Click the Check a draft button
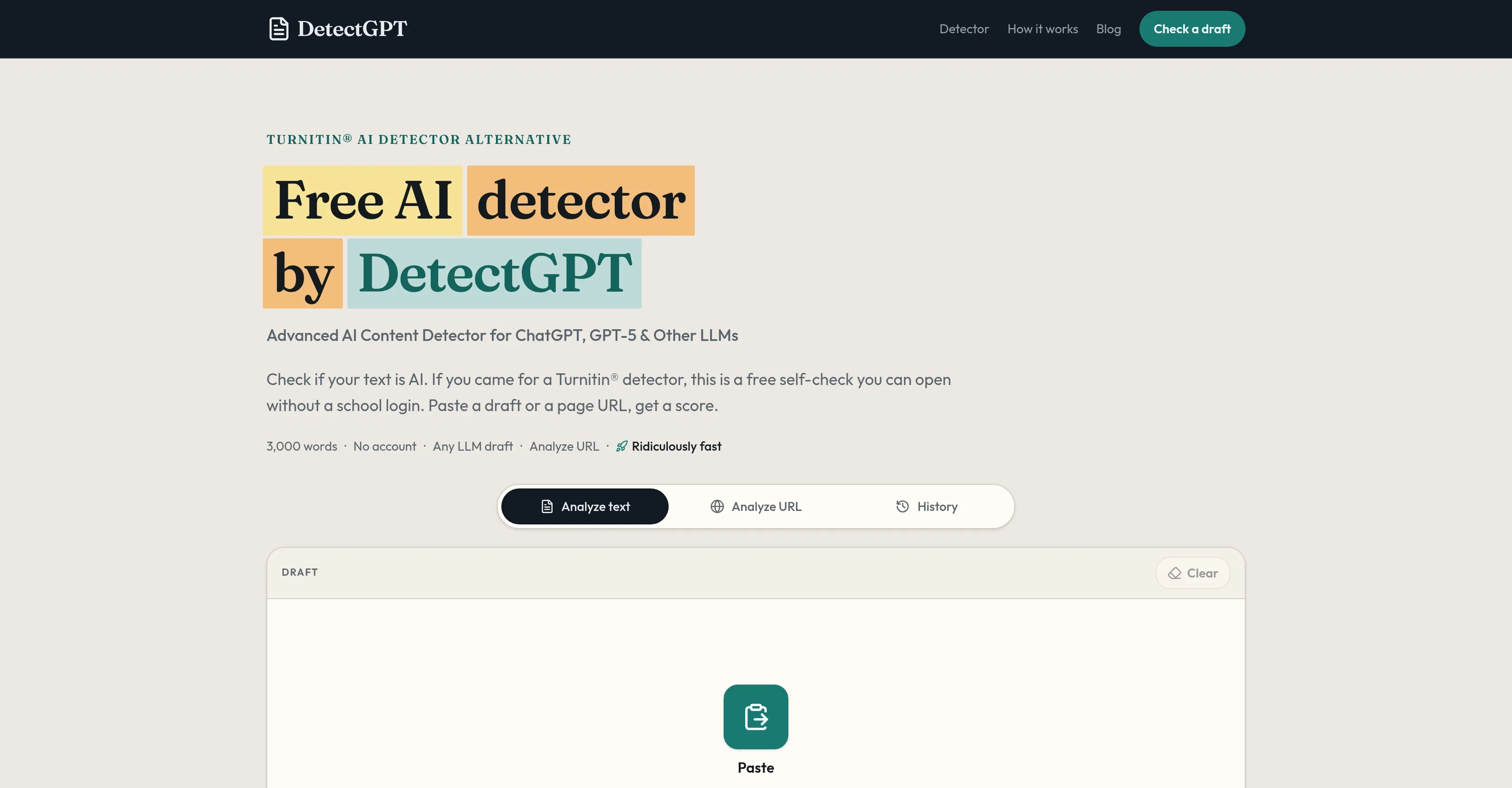This screenshot has height=788, width=1512. (x=1192, y=29)
